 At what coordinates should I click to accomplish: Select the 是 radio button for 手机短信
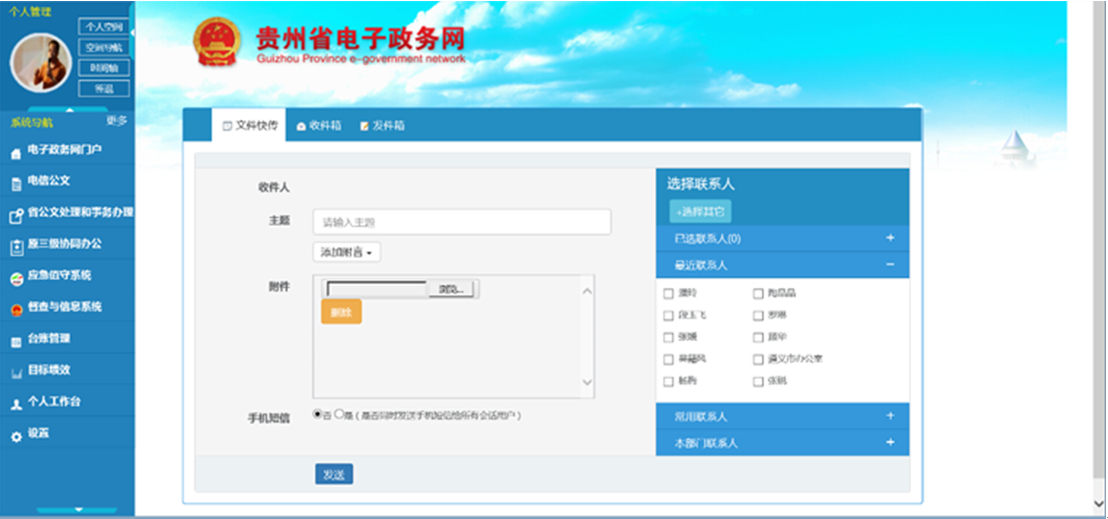click(339, 413)
